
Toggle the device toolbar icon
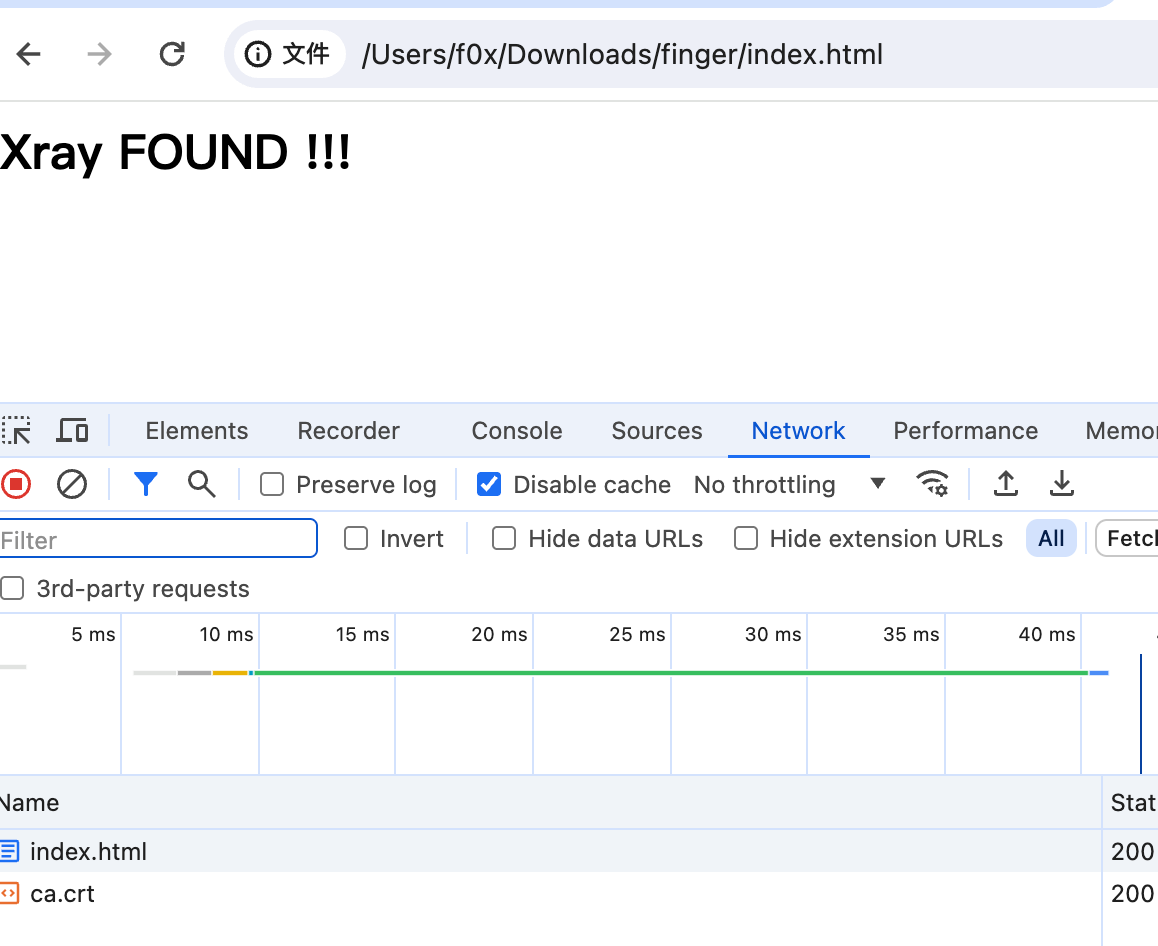72,431
